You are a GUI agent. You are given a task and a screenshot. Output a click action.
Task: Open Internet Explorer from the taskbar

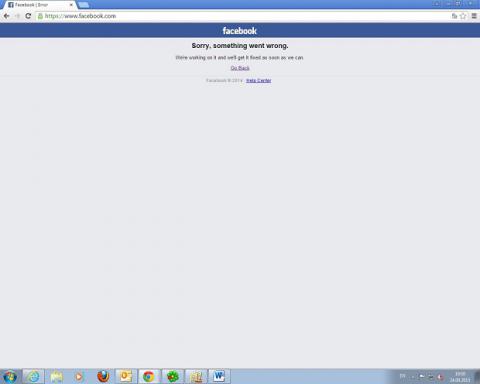(x=33, y=376)
